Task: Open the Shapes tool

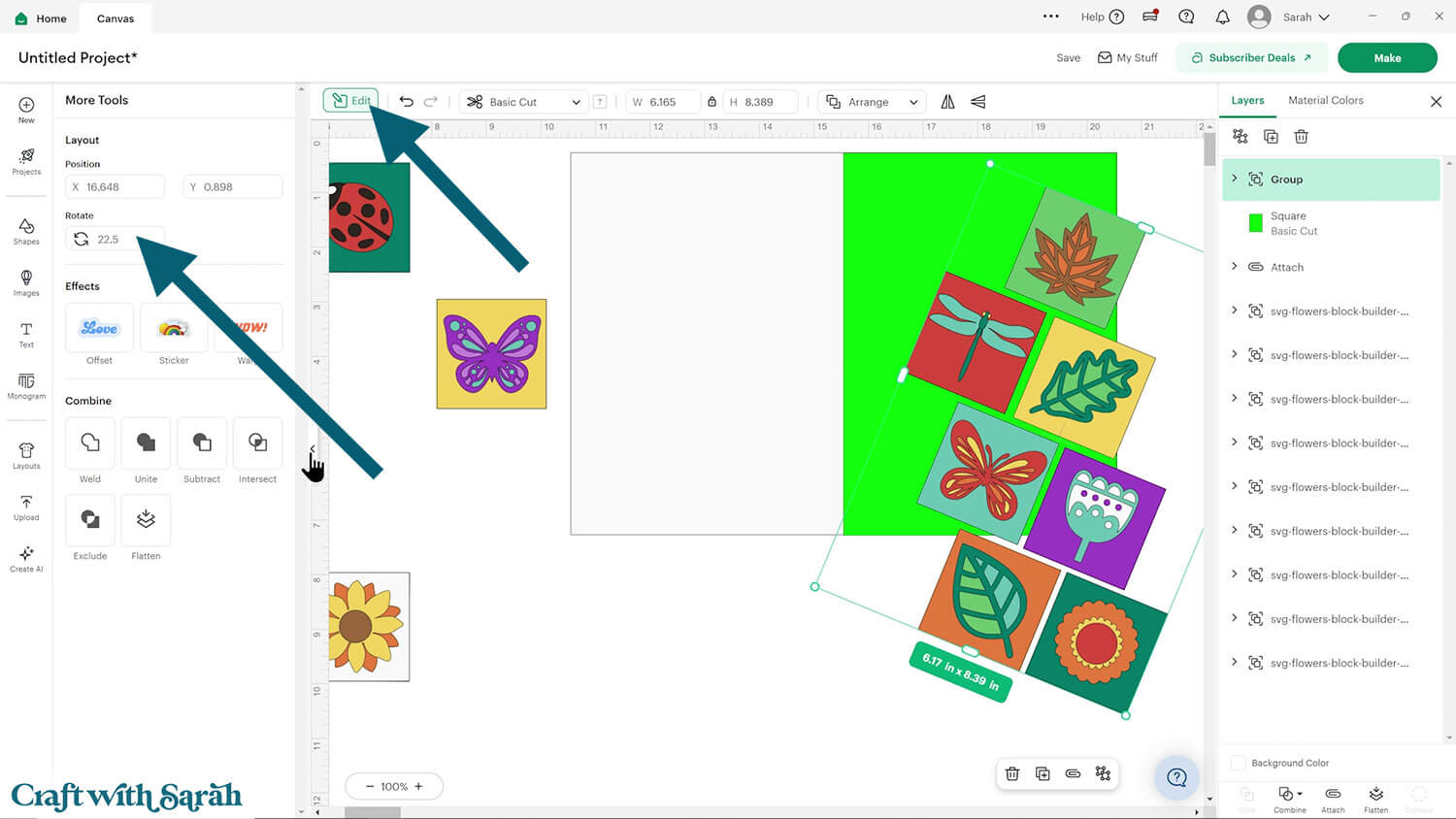Action: (x=26, y=231)
